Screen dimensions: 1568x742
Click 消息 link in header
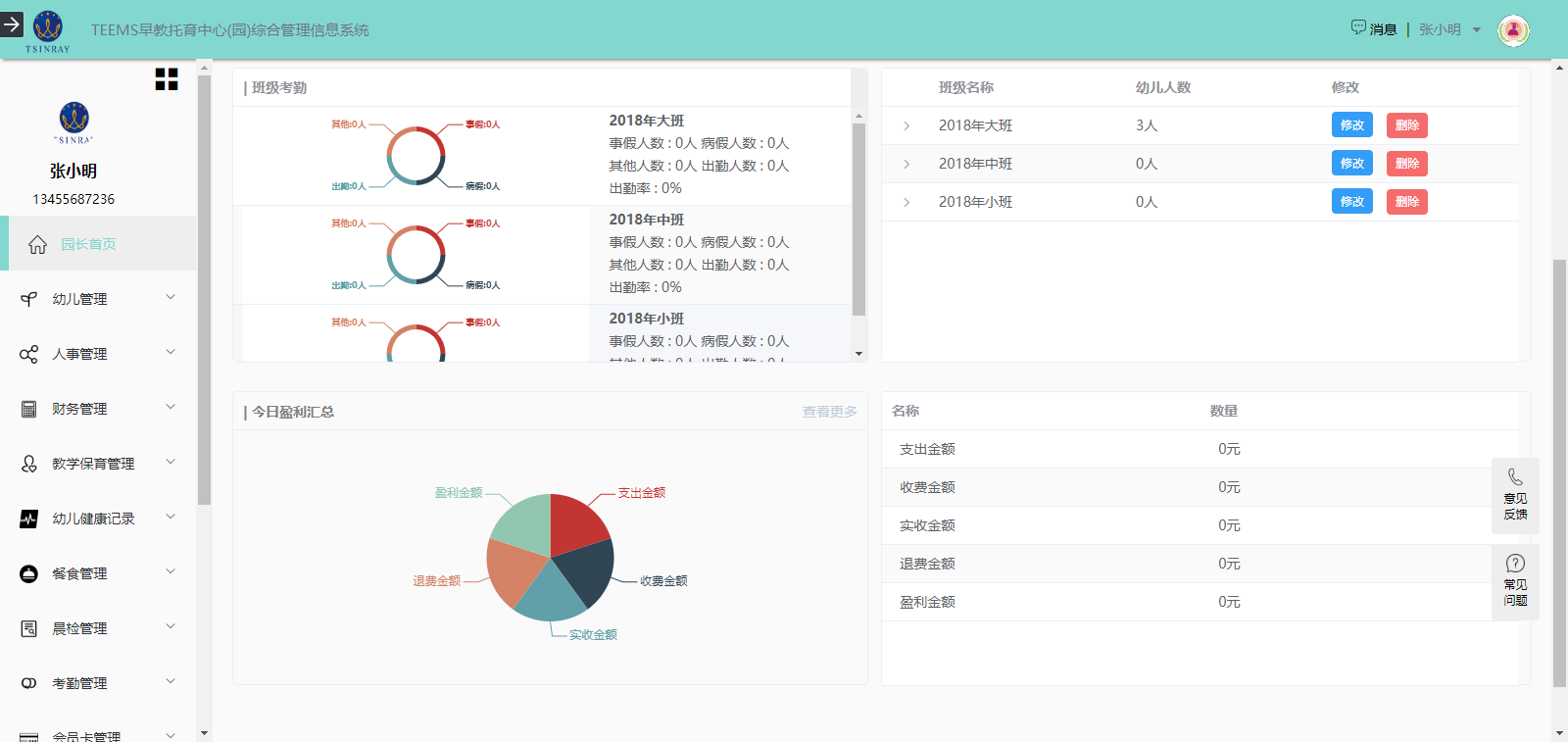(1383, 29)
